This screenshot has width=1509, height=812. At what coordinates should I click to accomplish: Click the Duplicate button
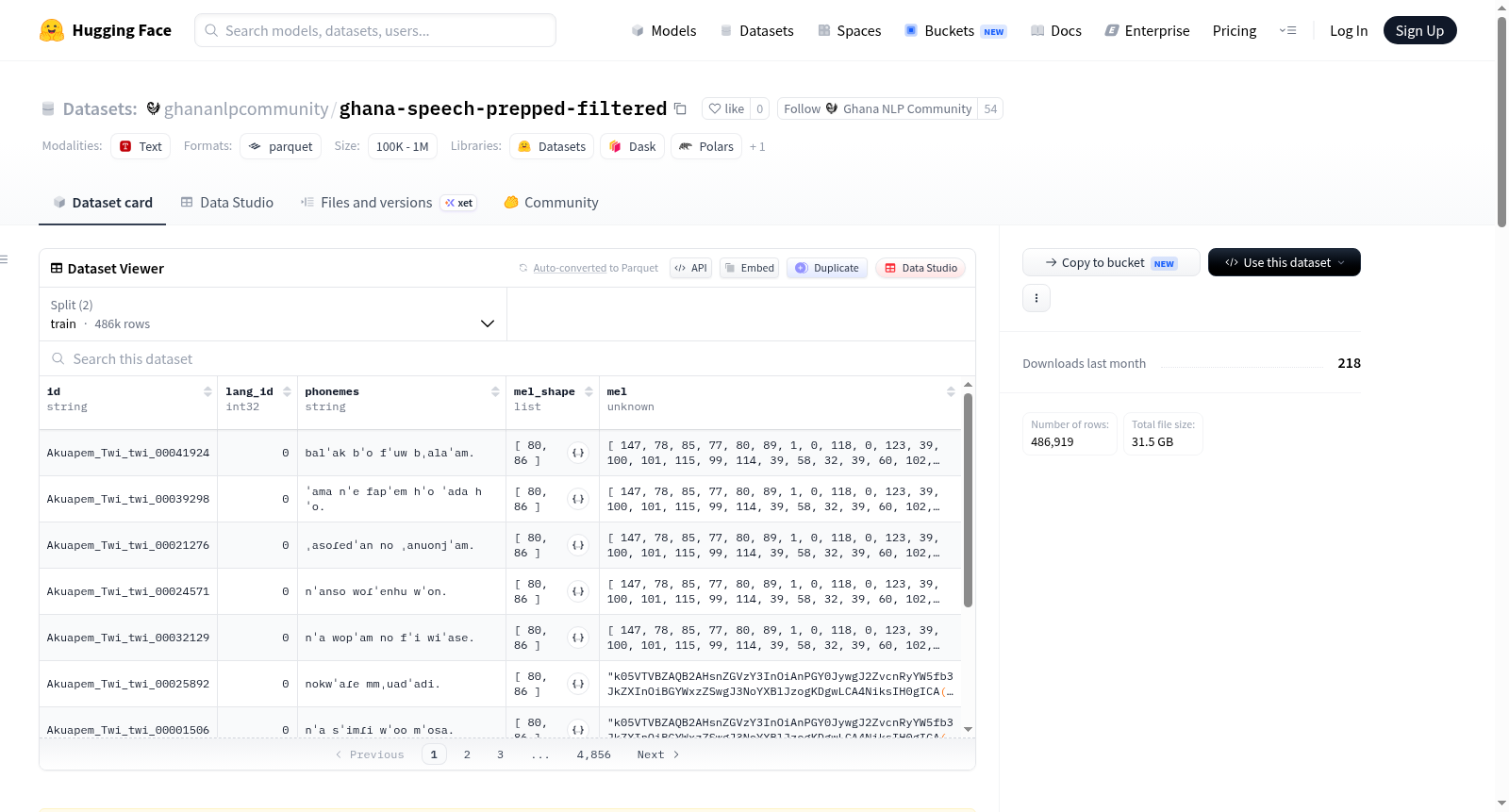point(826,268)
